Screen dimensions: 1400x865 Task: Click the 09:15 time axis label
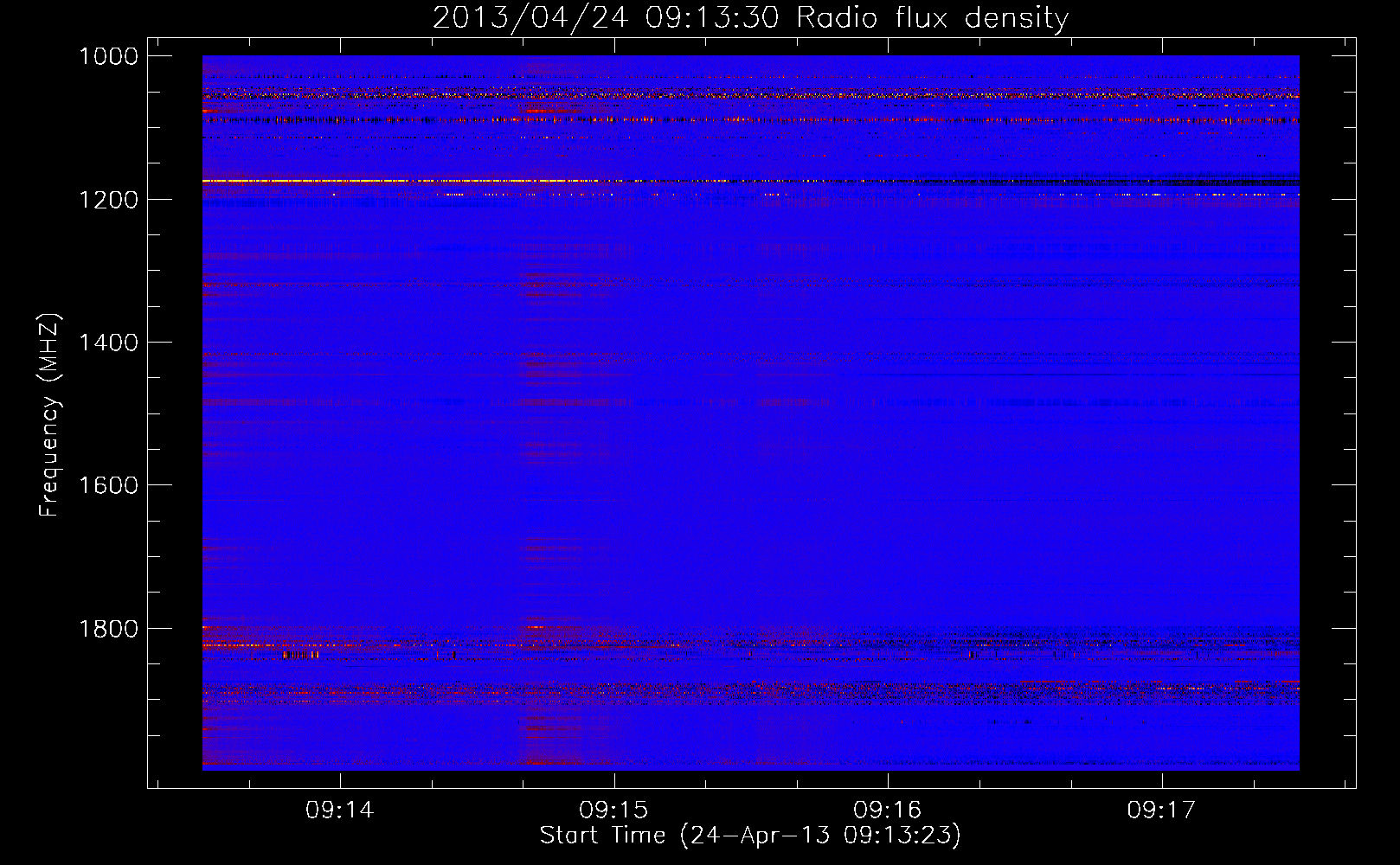(613, 810)
